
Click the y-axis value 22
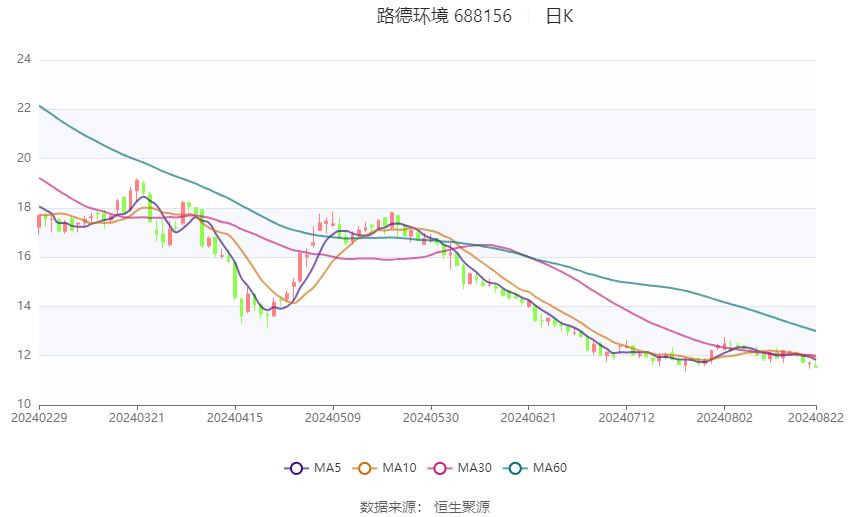coord(24,108)
